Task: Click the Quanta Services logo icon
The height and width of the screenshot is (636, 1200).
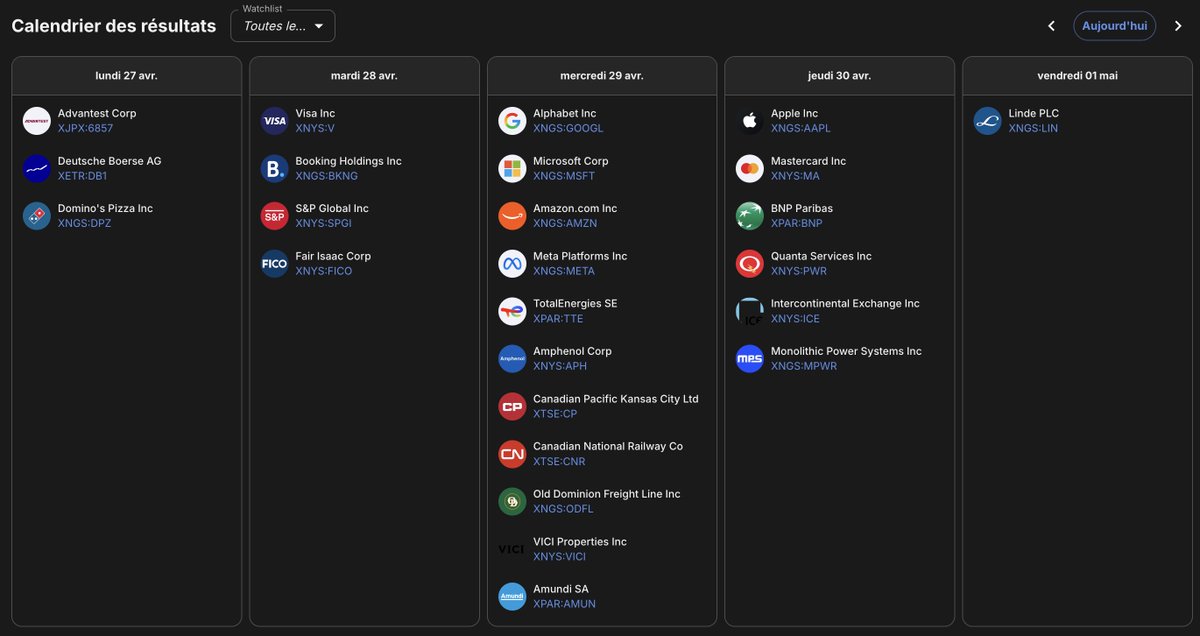Action: [750, 264]
